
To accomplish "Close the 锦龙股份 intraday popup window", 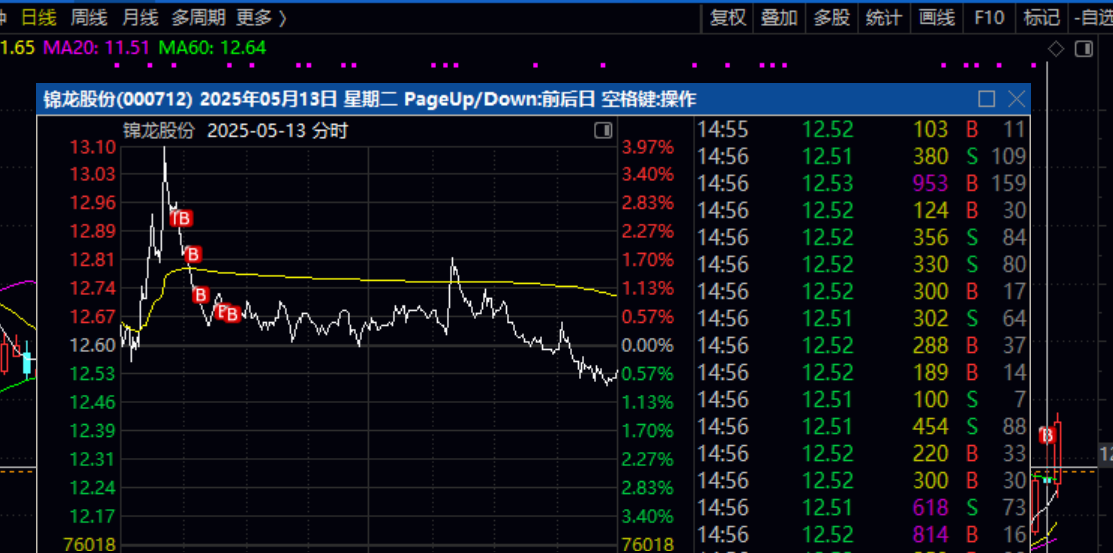I will [1016, 99].
